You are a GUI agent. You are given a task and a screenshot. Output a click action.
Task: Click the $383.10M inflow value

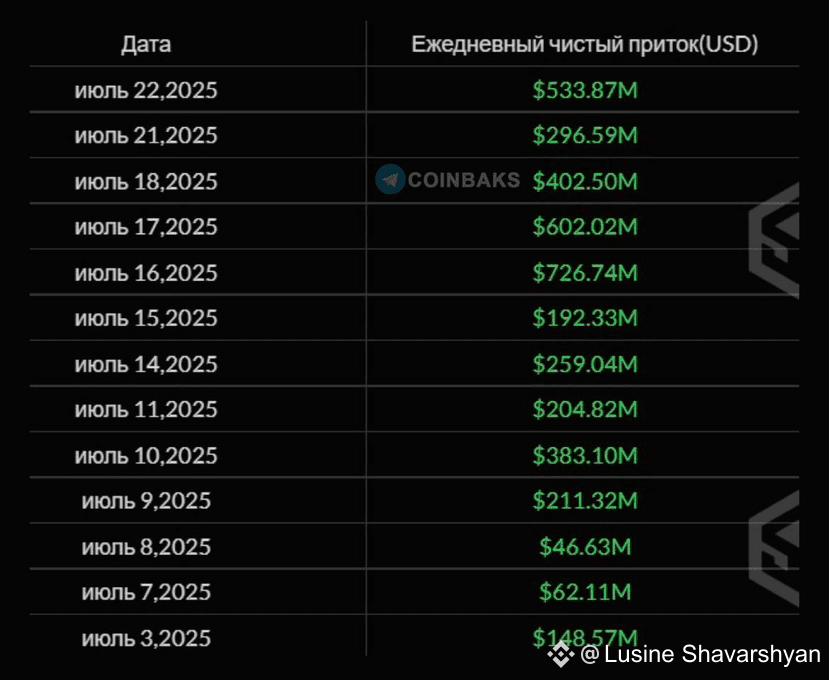(585, 455)
